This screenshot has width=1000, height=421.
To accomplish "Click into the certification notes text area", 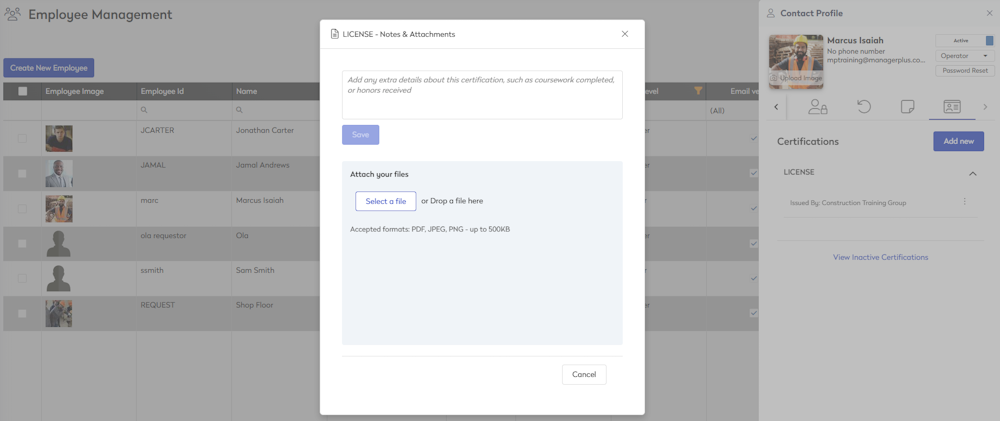I will [482, 94].
